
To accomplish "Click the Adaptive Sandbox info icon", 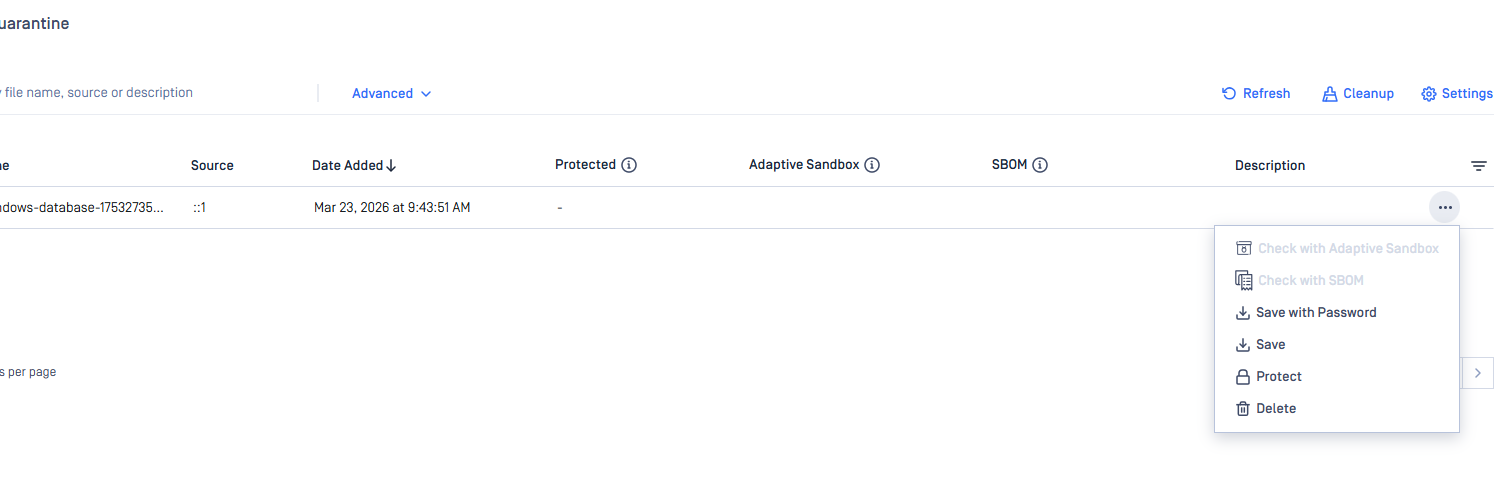I will (x=872, y=165).
